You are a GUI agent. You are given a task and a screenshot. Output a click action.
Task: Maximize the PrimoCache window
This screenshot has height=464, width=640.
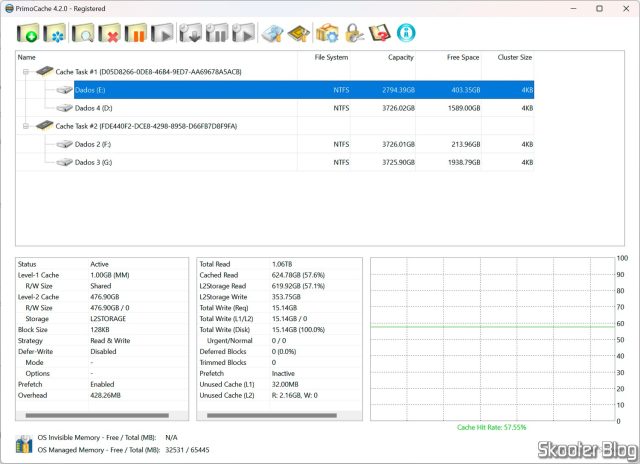pyautogui.click(x=599, y=9)
